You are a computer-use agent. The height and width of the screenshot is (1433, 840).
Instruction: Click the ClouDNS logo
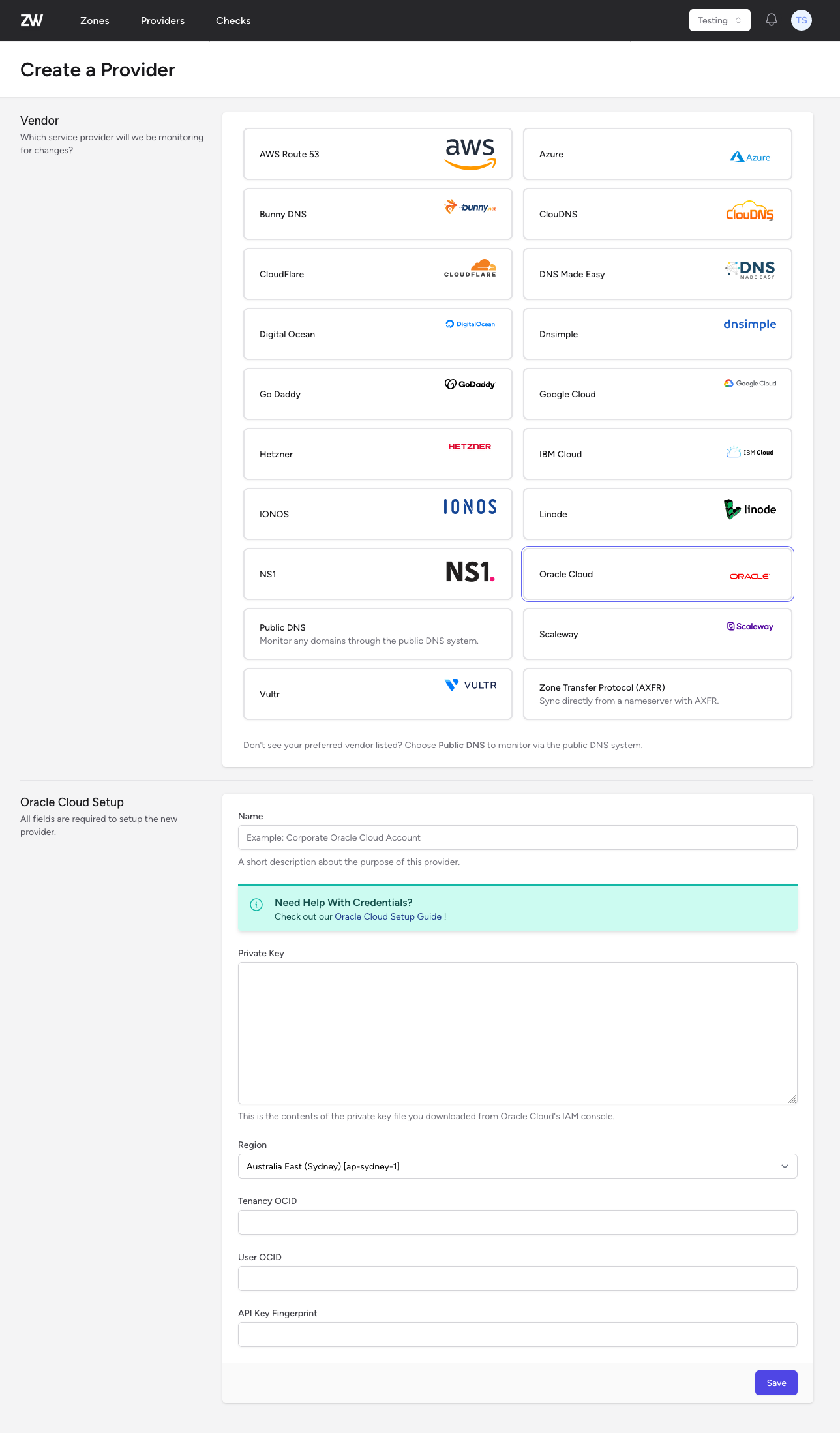tap(750, 211)
